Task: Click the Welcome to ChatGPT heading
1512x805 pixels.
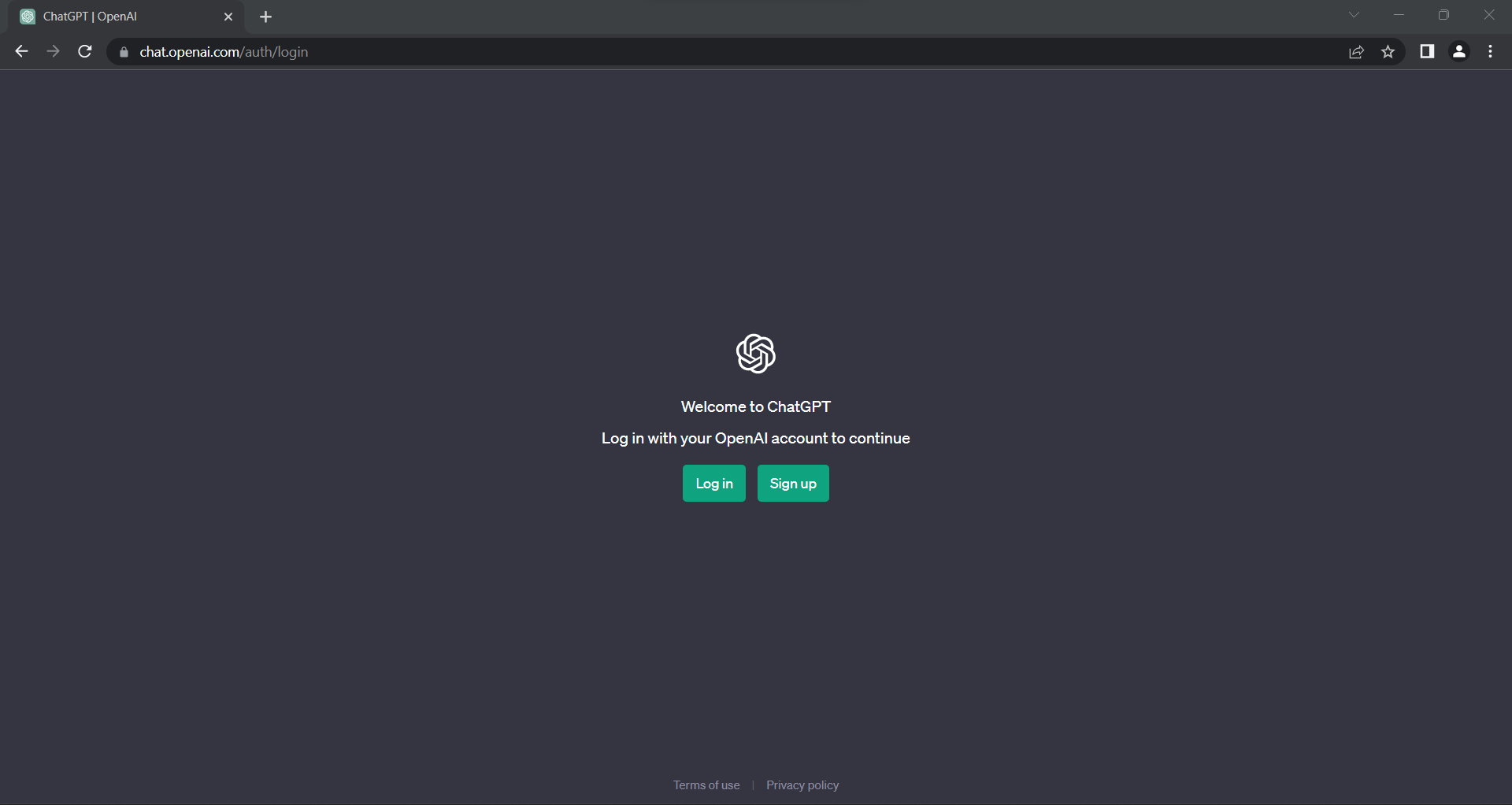Action: pos(756,406)
